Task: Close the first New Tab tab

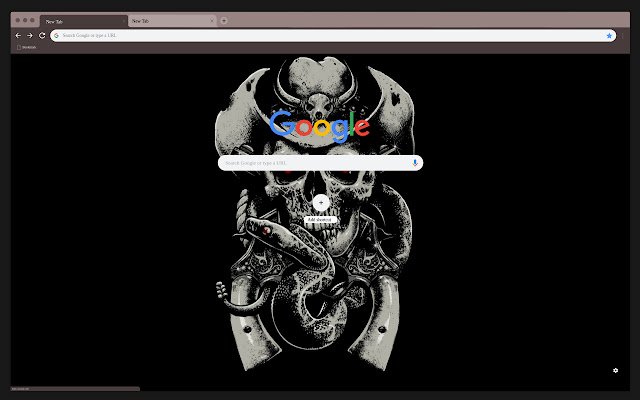Action: pyautogui.click(x=123, y=21)
